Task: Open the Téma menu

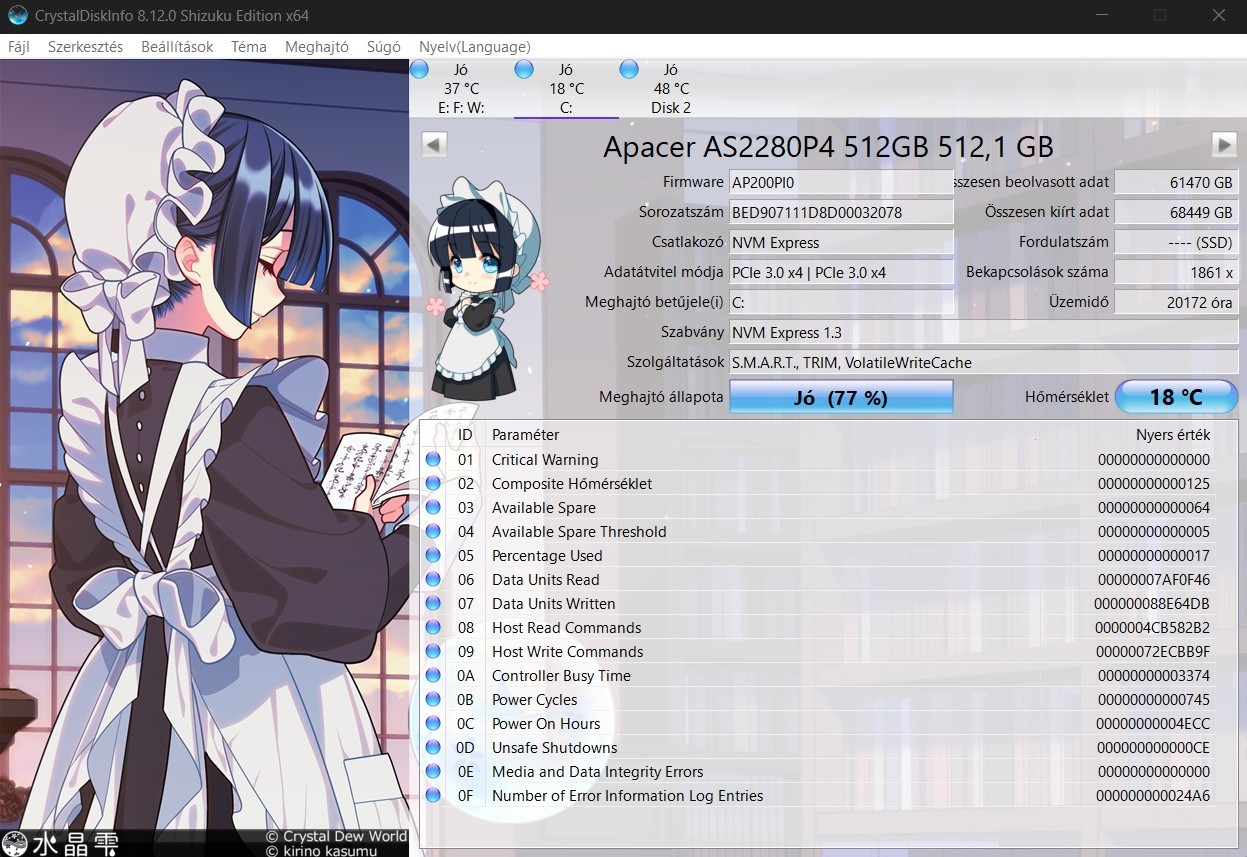Action: click(x=249, y=47)
